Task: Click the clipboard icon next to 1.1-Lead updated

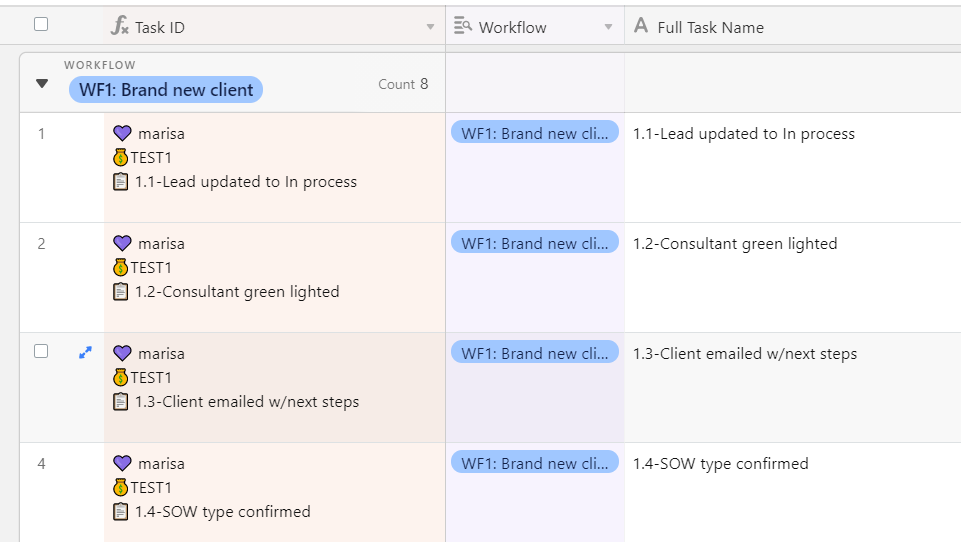Action: 121,181
